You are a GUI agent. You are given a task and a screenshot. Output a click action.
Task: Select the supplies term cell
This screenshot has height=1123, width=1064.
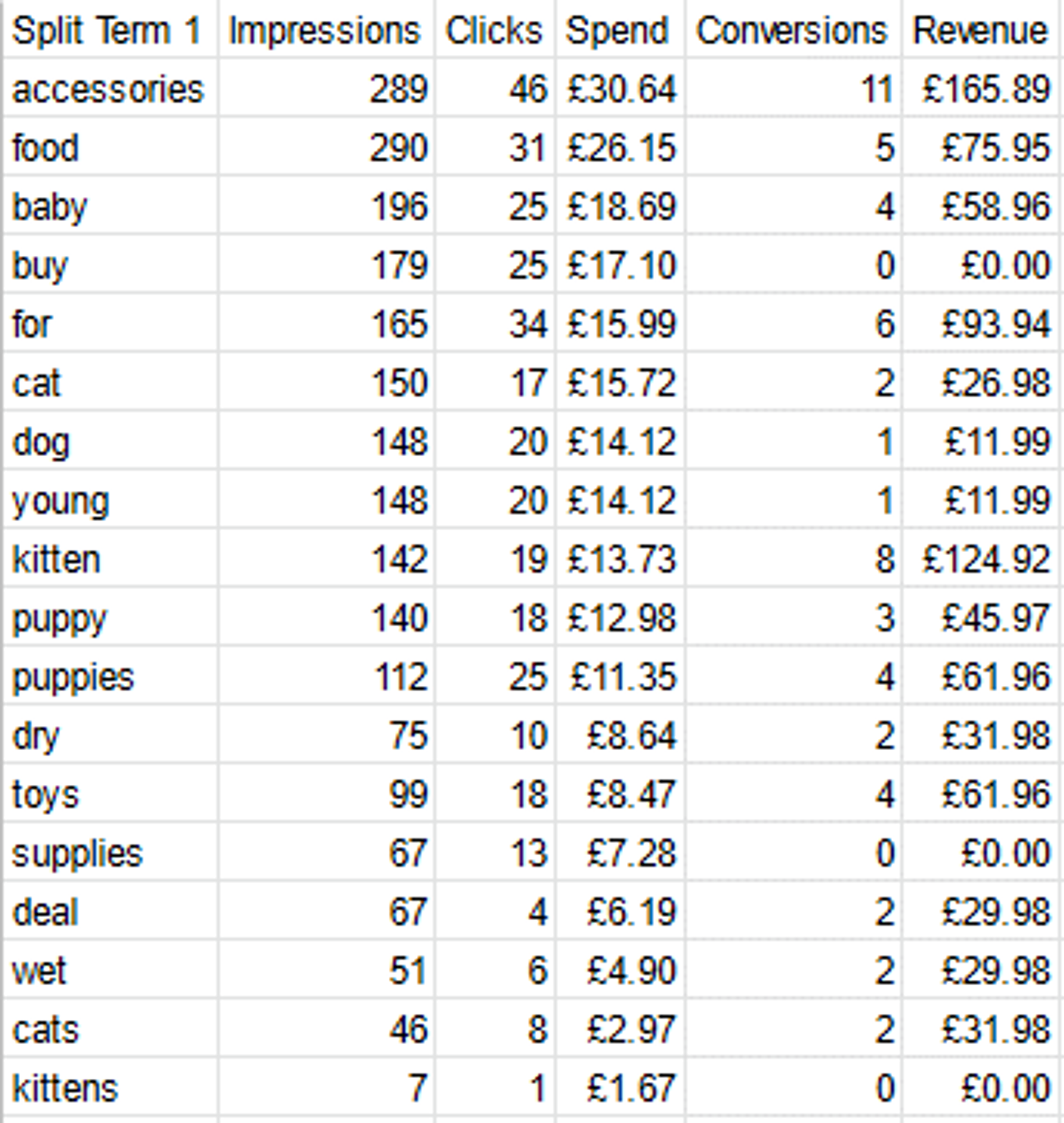(110, 852)
